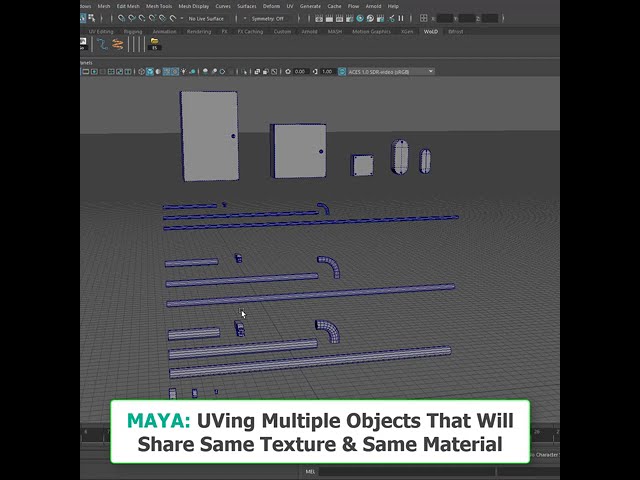Toggle Use All Lights bulb icon

click(x=184, y=71)
